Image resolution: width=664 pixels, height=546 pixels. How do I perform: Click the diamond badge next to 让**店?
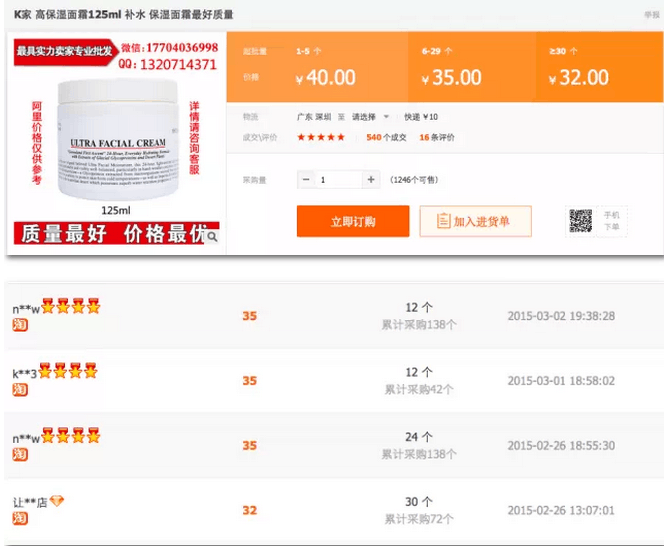[x=56, y=501]
